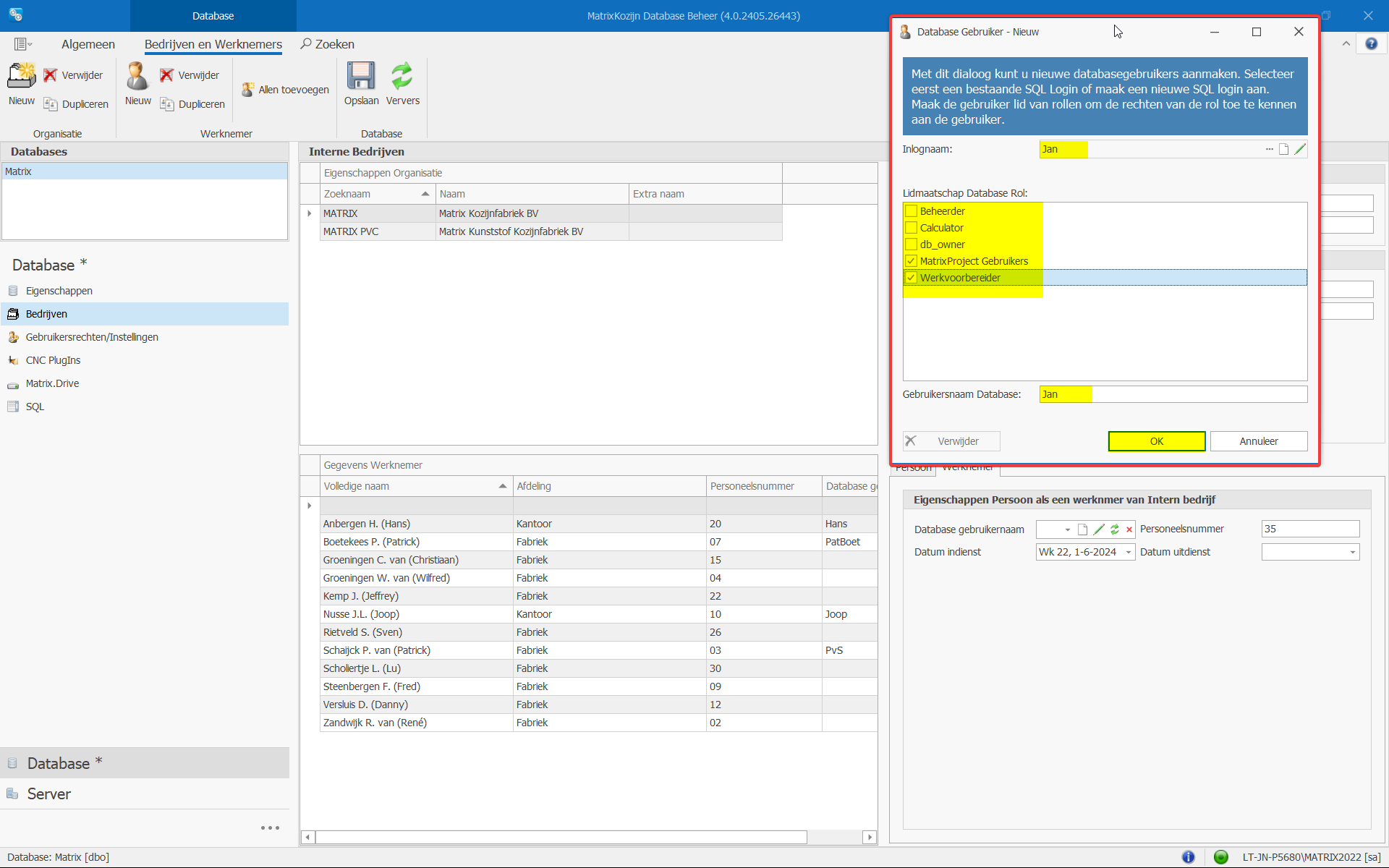Check the Beheerder role checkbox

click(912, 211)
